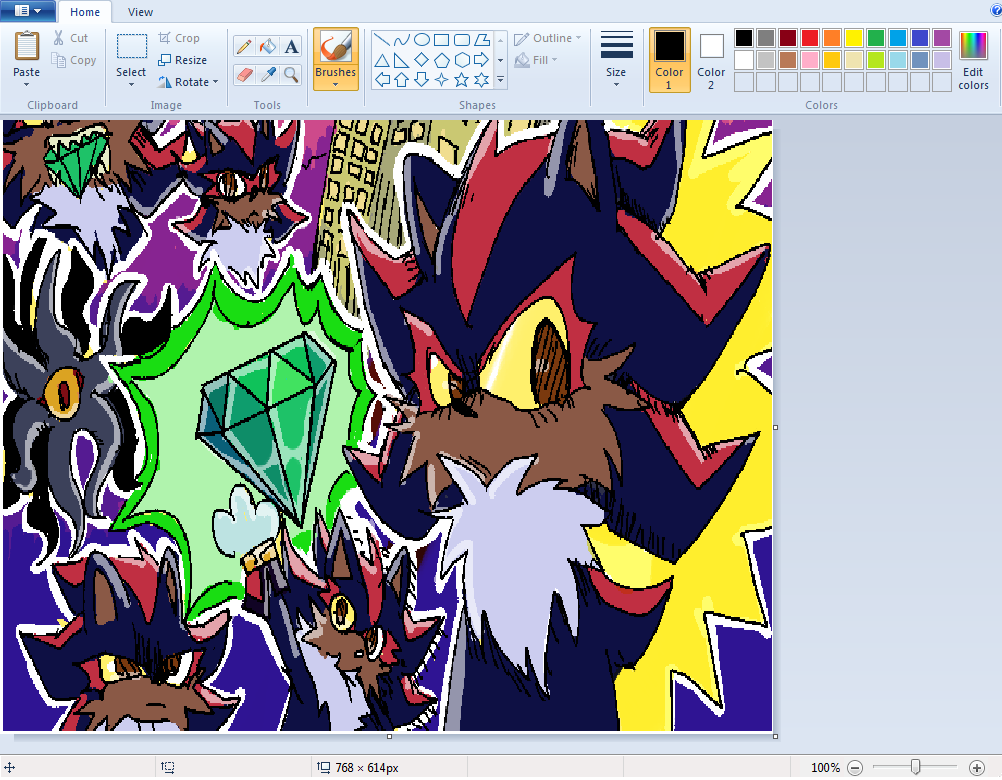Click the Copy button
The image size is (1002, 780).
coord(74,60)
